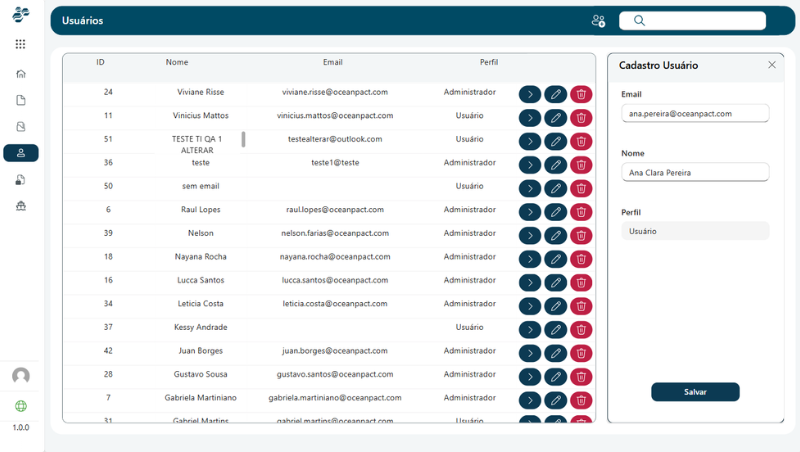Open the Perfil dropdown showing Usuário
The height and width of the screenshot is (452, 800).
[695, 231]
